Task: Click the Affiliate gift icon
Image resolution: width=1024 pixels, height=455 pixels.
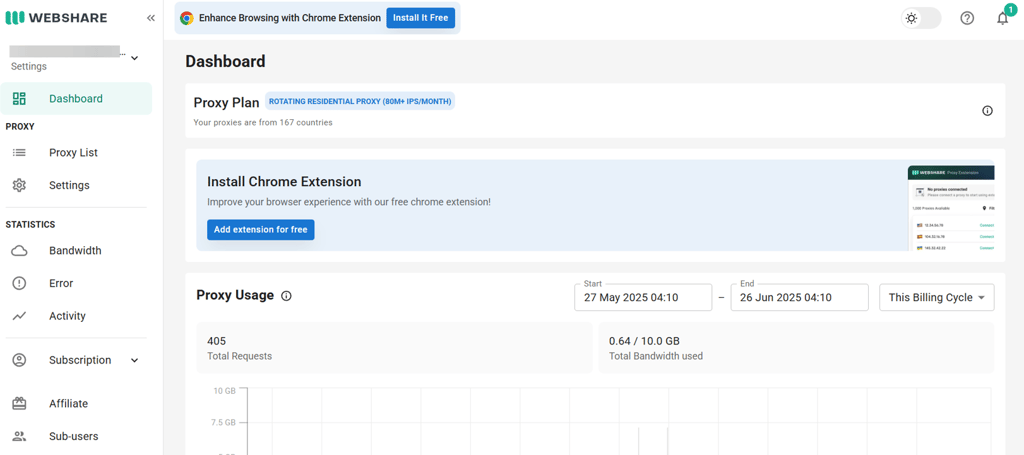Action: pos(20,403)
